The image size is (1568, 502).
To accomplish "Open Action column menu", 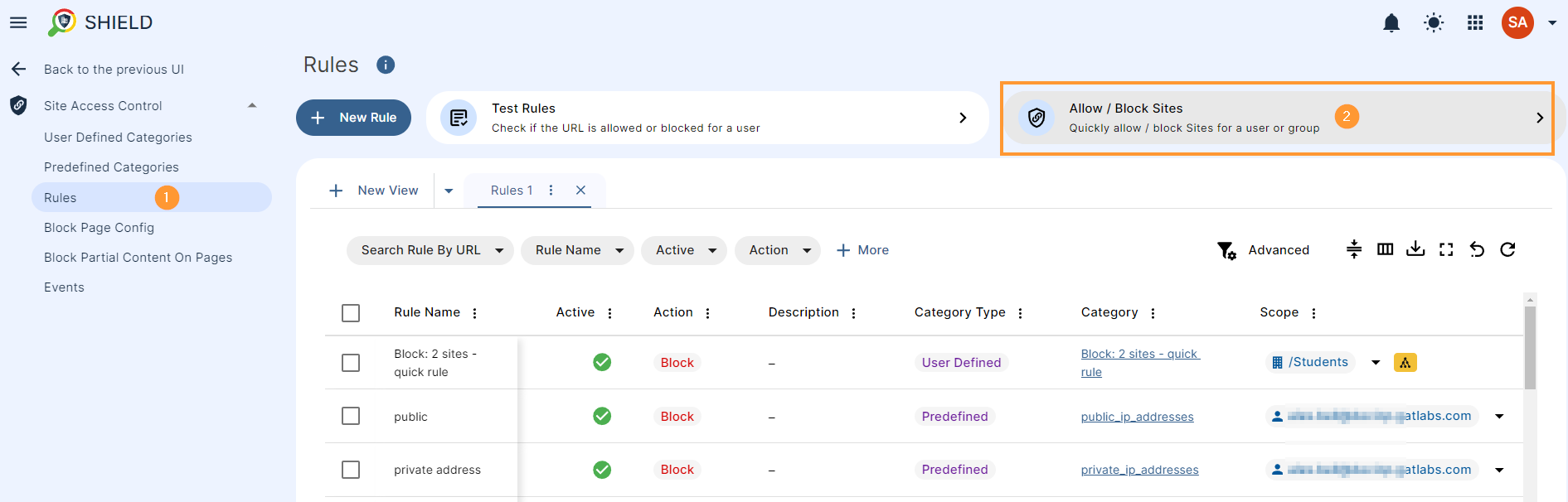I will (x=707, y=313).
